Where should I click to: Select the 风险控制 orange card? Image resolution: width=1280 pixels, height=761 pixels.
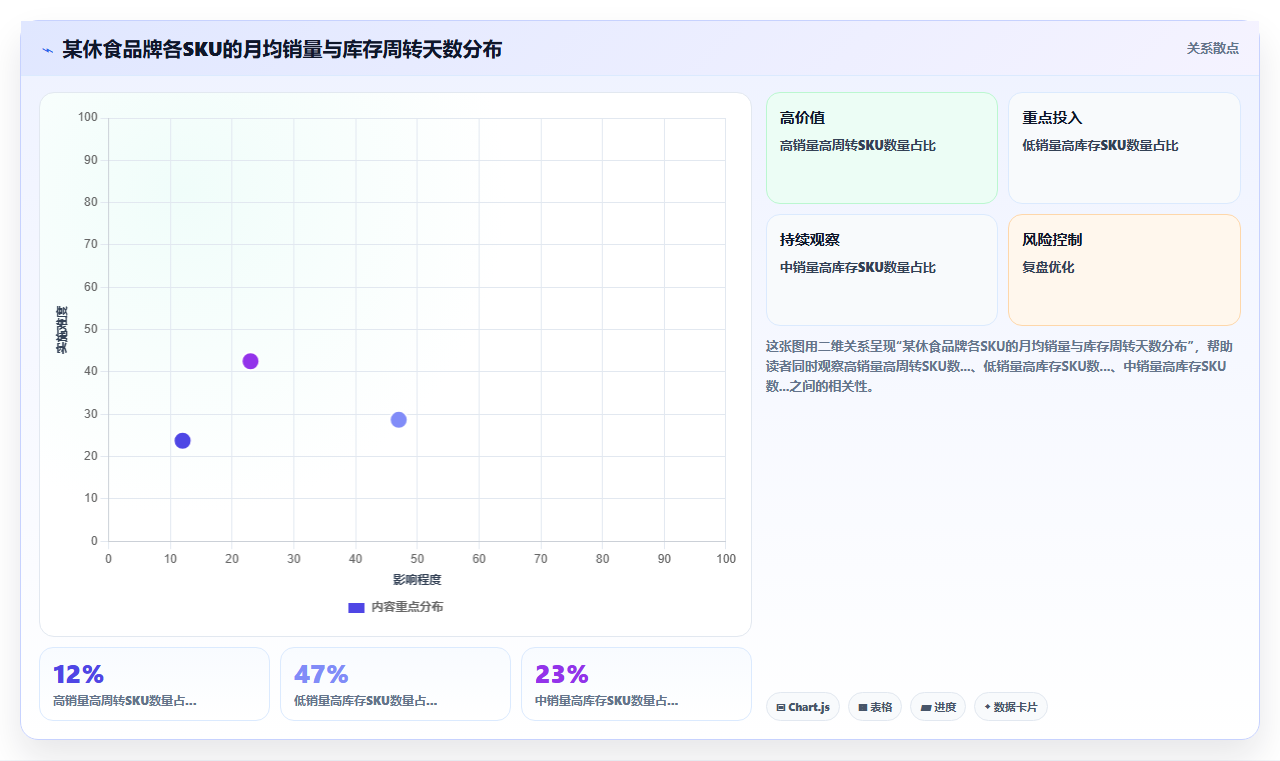[x=1124, y=270]
